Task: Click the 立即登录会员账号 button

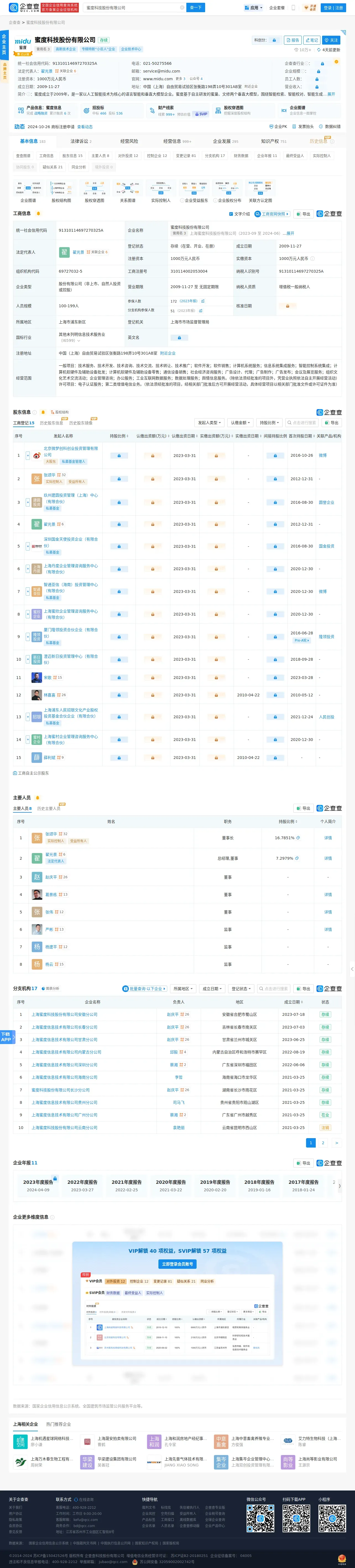Action: pyautogui.click(x=177, y=1264)
